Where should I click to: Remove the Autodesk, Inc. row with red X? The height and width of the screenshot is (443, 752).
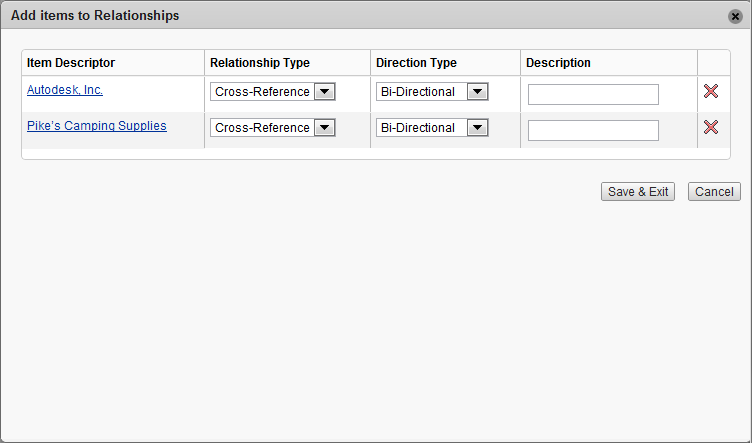click(x=710, y=91)
